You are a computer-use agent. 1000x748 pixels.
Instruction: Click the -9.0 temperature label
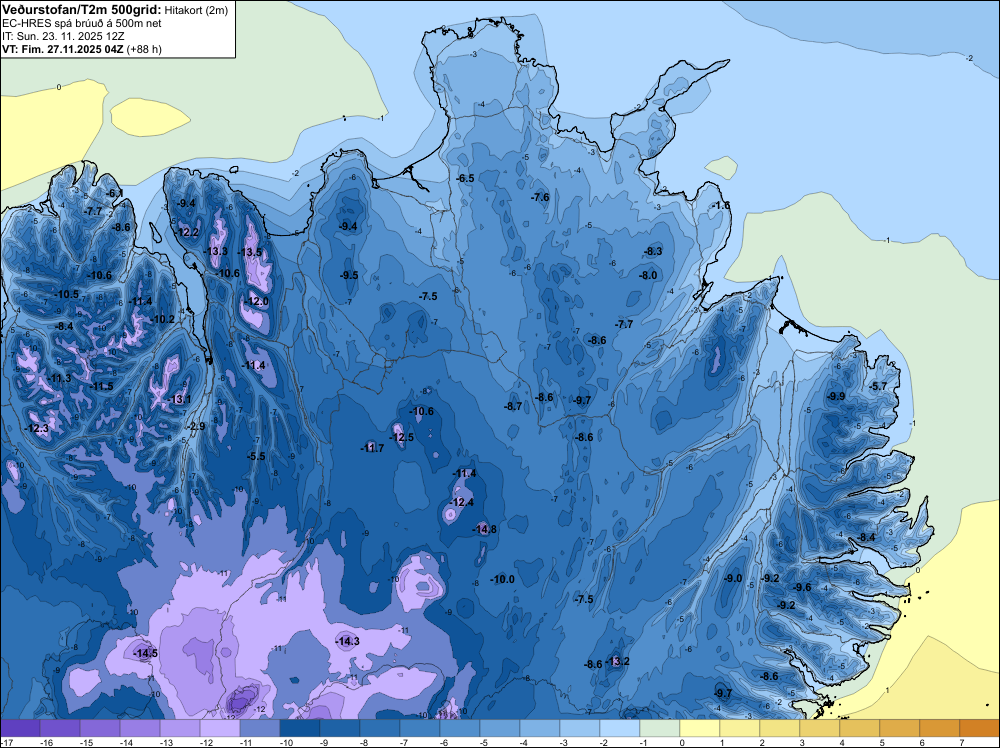[733, 578]
